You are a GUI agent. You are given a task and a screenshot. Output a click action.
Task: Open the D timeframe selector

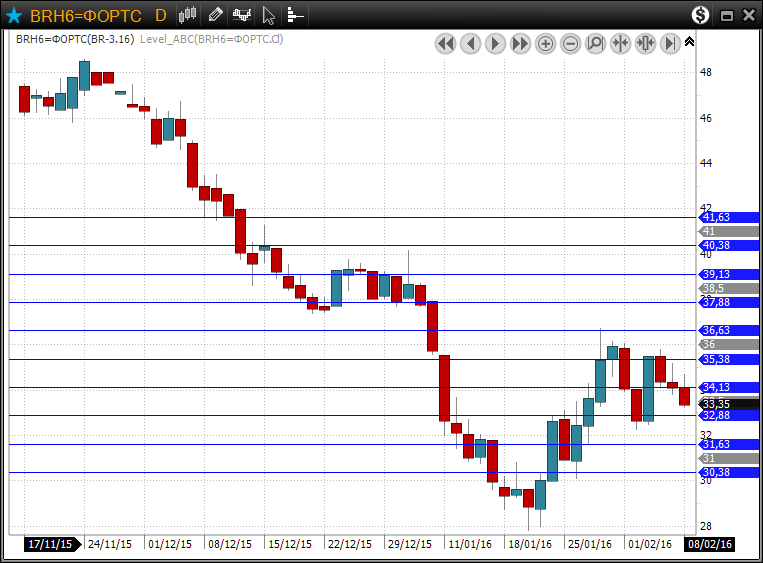tap(160, 15)
